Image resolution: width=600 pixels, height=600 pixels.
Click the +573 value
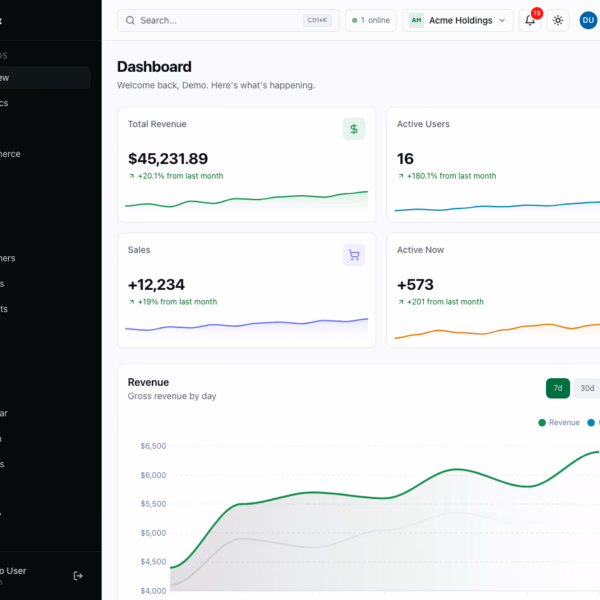point(415,284)
